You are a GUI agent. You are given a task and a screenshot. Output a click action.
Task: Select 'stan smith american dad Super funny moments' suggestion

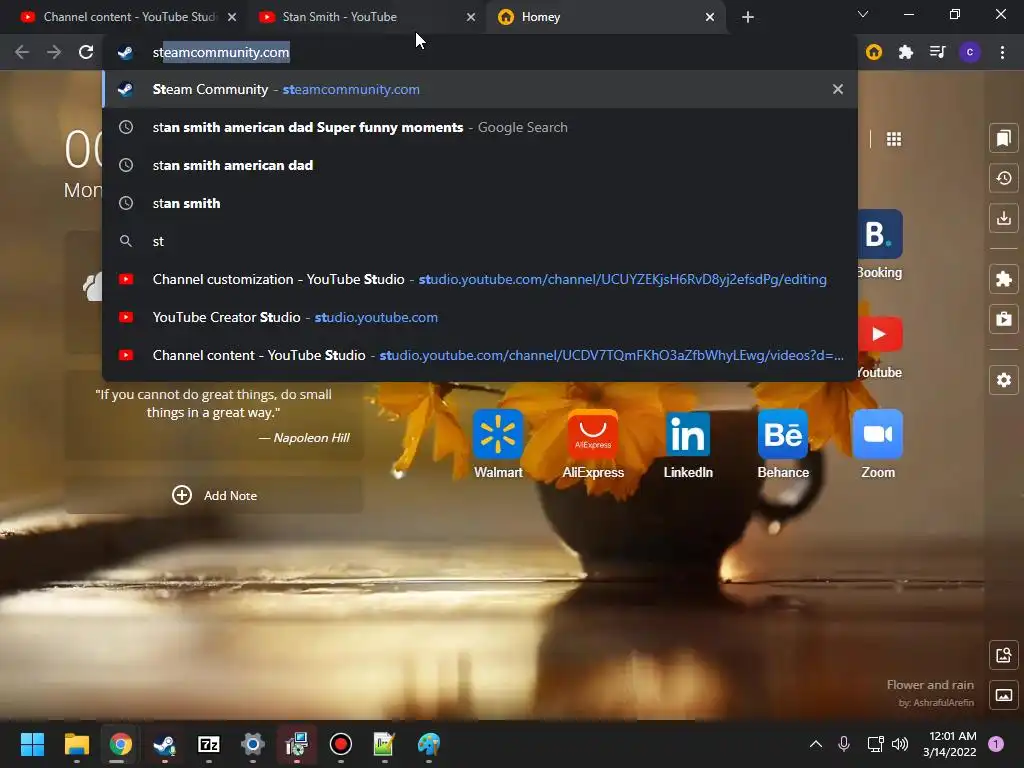click(x=480, y=127)
